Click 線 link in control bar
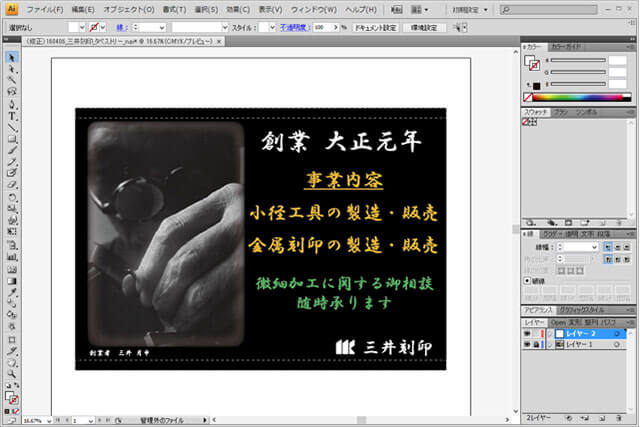 [122, 27]
